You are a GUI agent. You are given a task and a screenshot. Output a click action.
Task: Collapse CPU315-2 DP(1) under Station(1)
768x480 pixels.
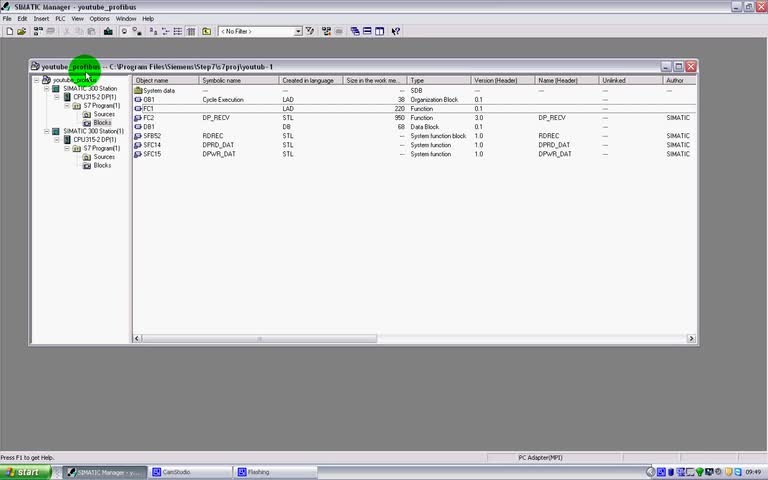(x=57, y=140)
